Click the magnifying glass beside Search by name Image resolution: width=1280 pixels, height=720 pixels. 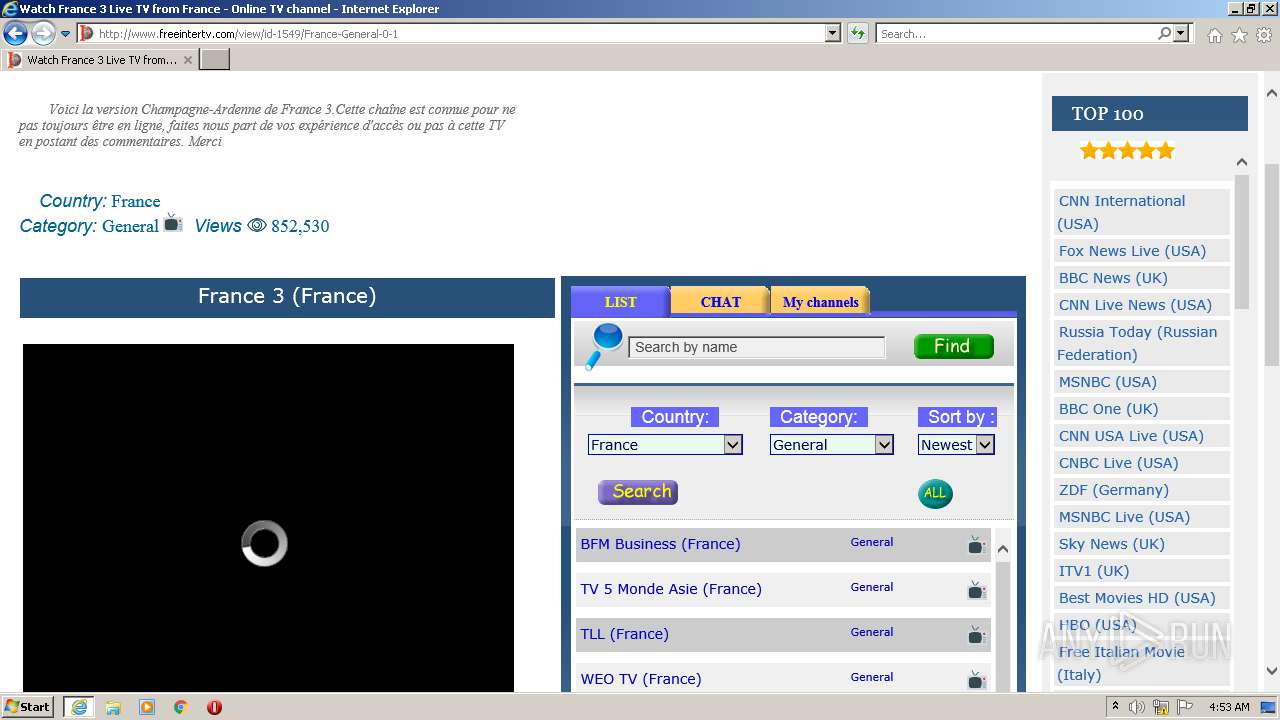[604, 346]
